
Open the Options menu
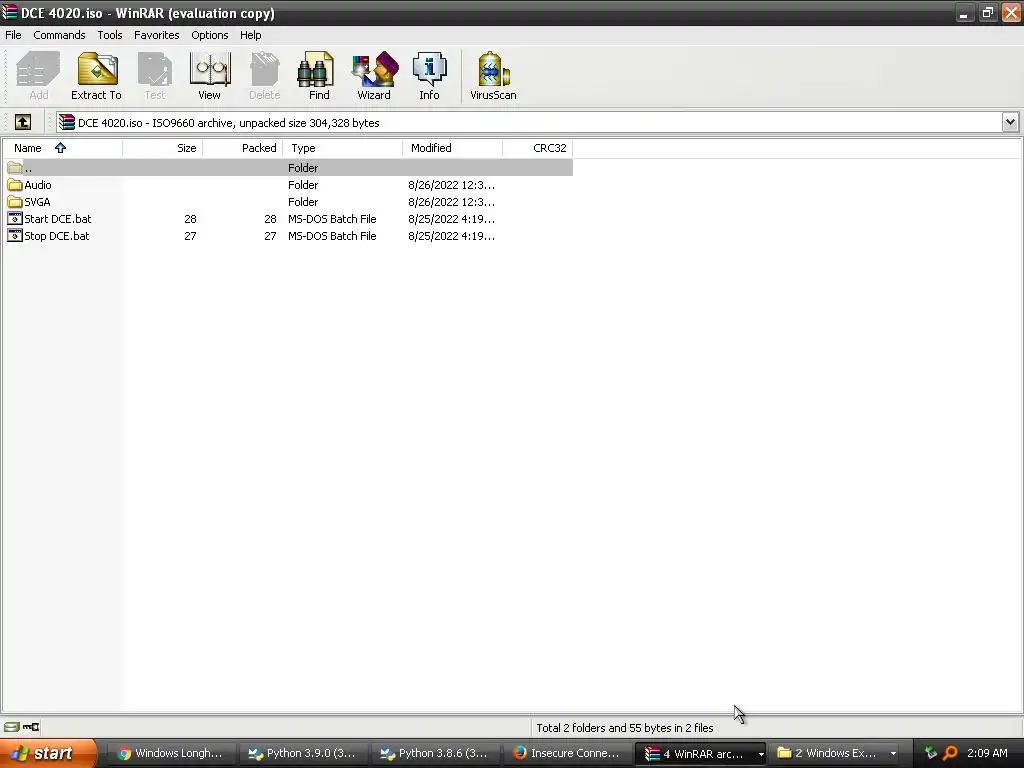point(210,35)
